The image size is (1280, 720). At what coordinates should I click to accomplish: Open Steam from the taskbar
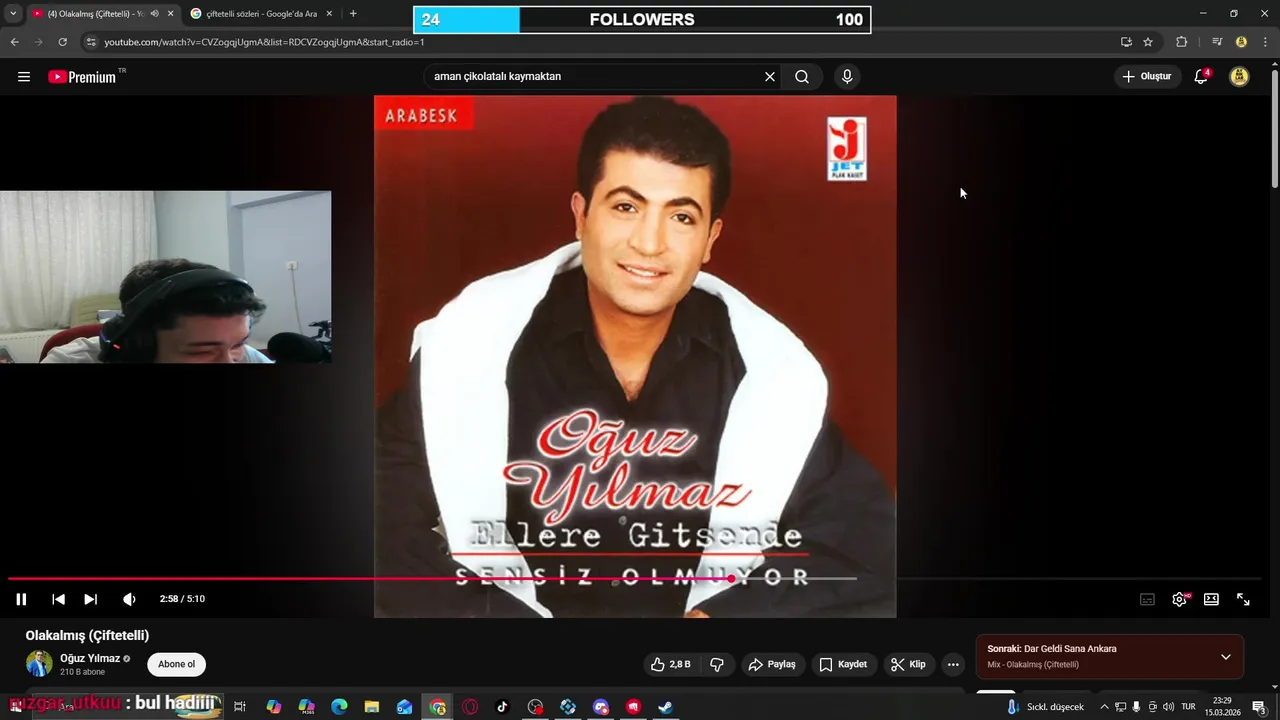click(x=665, y=707)
